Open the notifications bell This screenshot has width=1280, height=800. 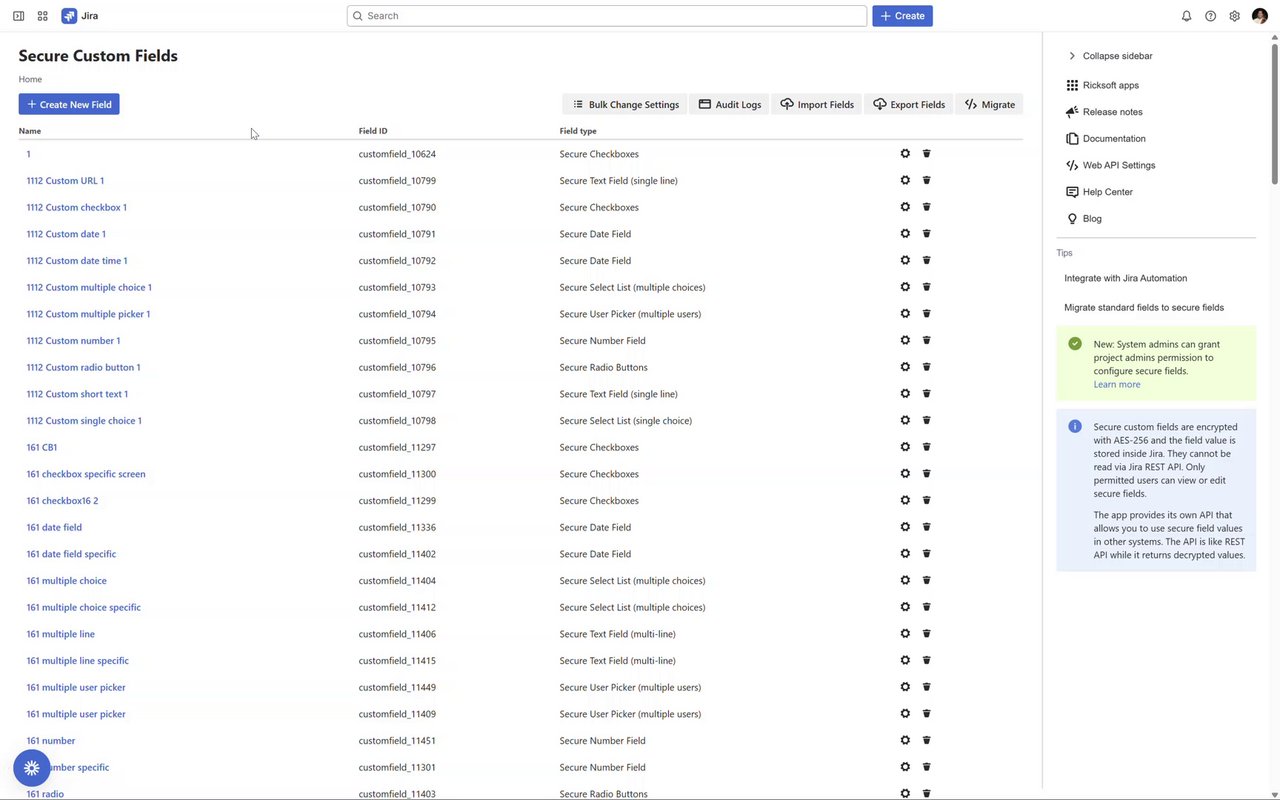point(1186,16)
